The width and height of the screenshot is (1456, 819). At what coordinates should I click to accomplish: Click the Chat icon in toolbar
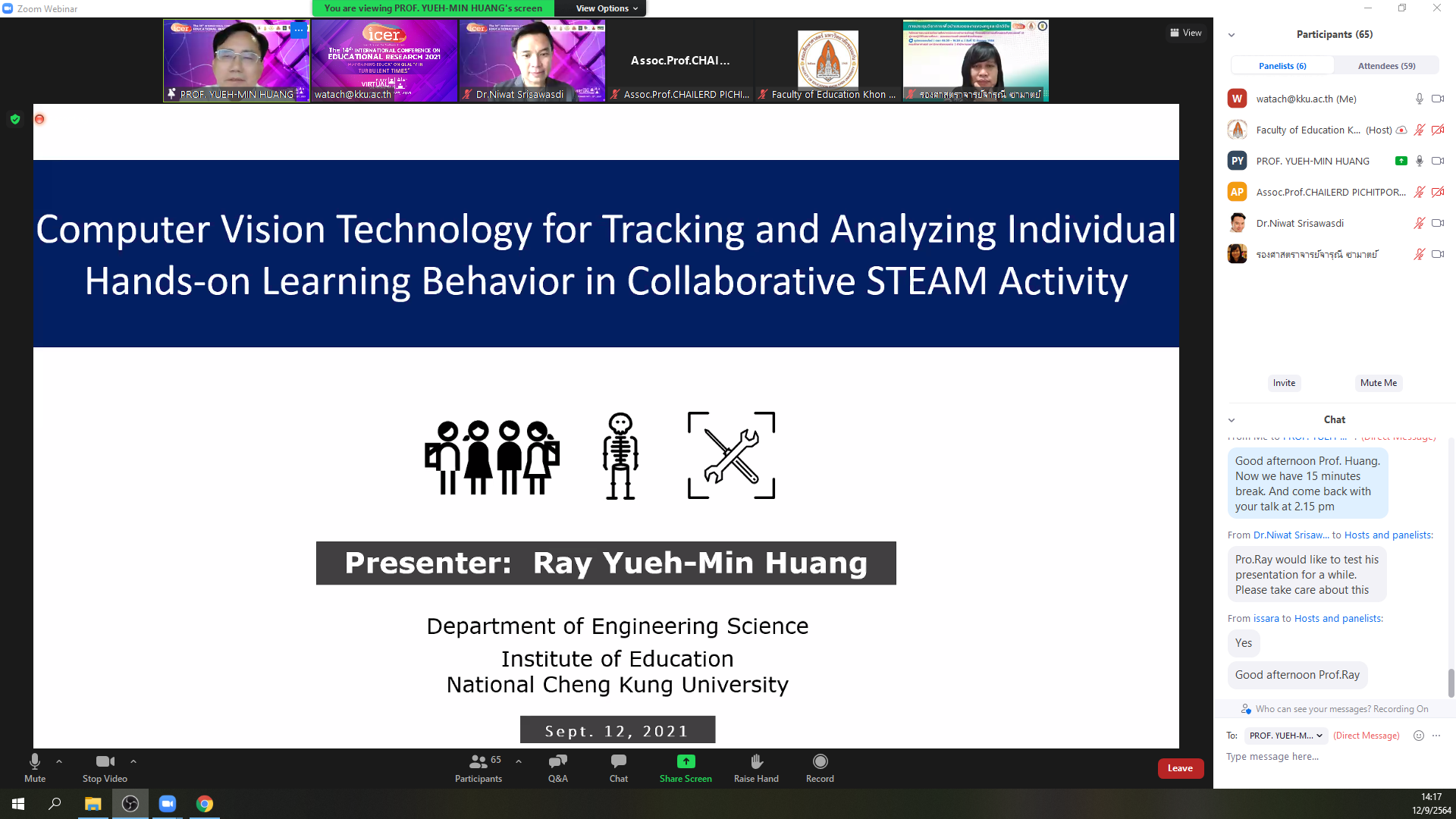coord(618,761)
